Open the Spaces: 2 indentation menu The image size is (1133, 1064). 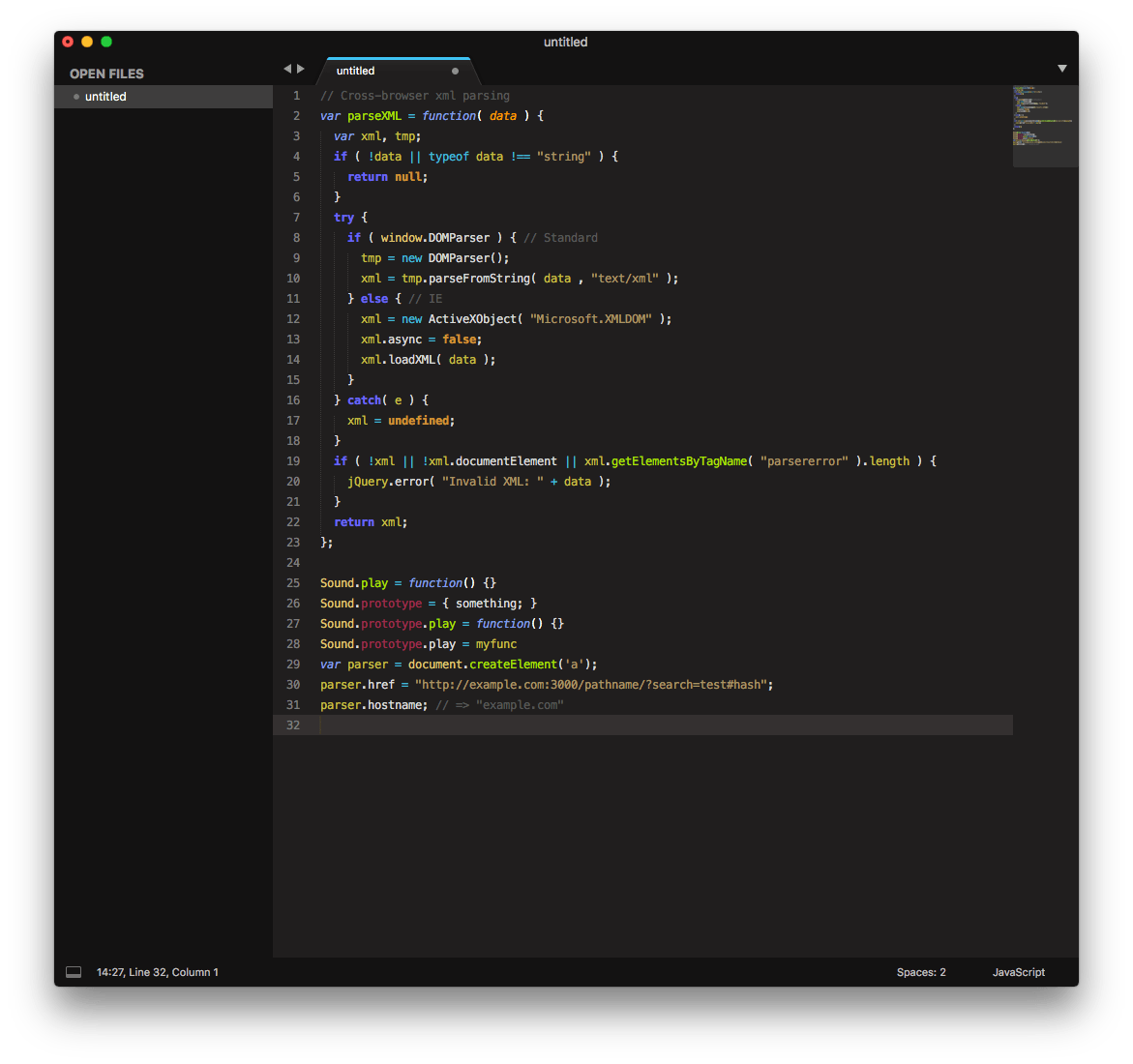tap(920, 971)
